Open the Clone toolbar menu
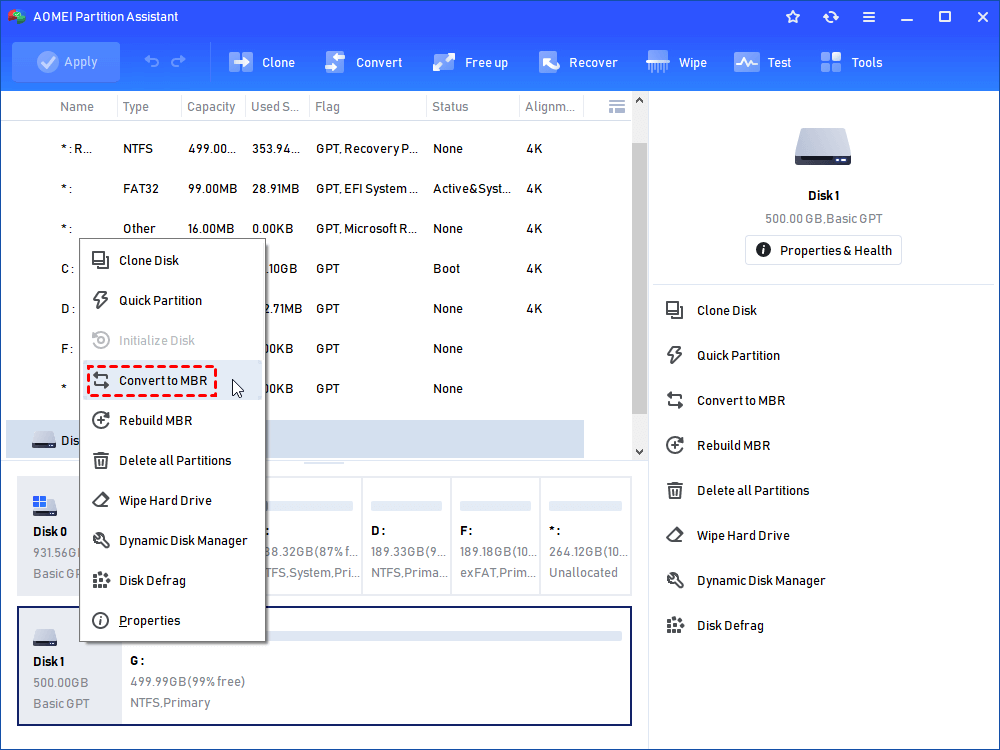This screenshot has width=1000, height=750. pyautogui.click(x=261, y=62)
